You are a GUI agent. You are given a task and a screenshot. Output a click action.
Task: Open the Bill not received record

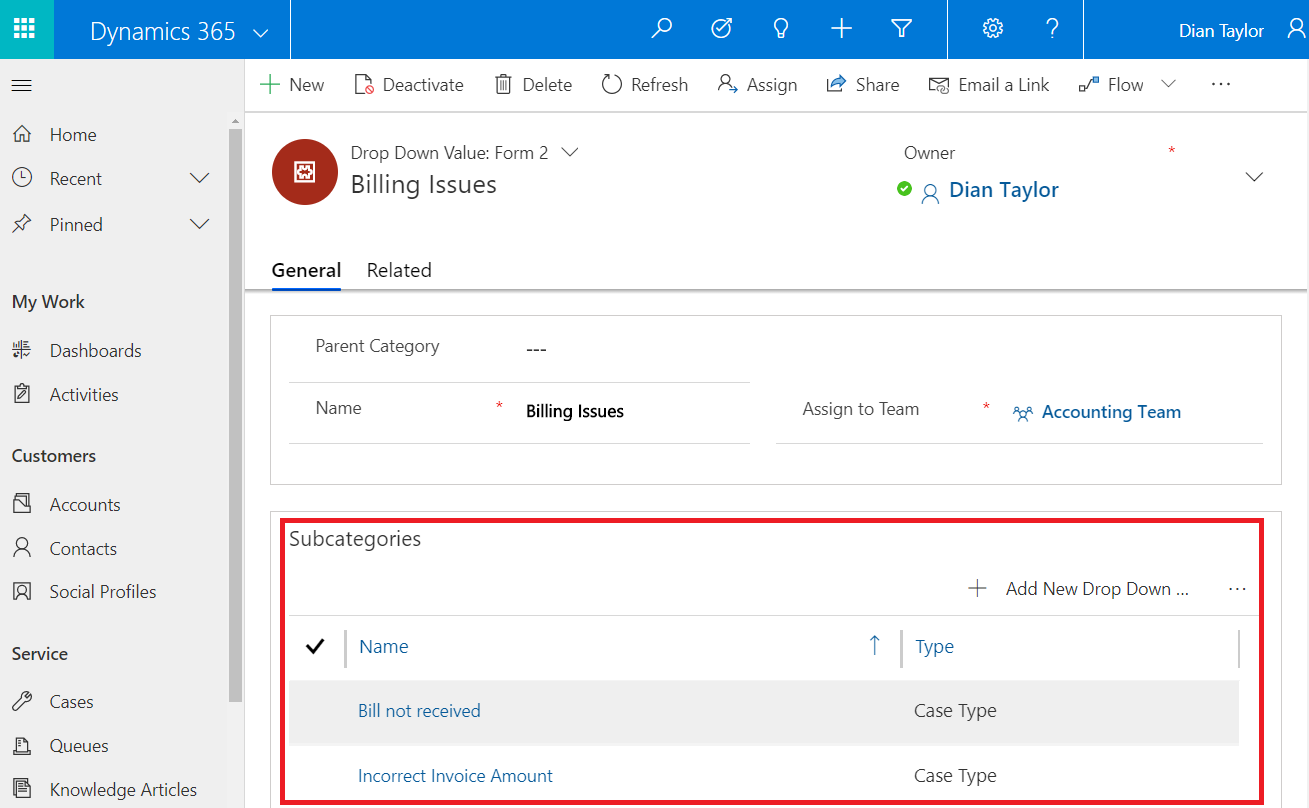click(x=419, y=711)
